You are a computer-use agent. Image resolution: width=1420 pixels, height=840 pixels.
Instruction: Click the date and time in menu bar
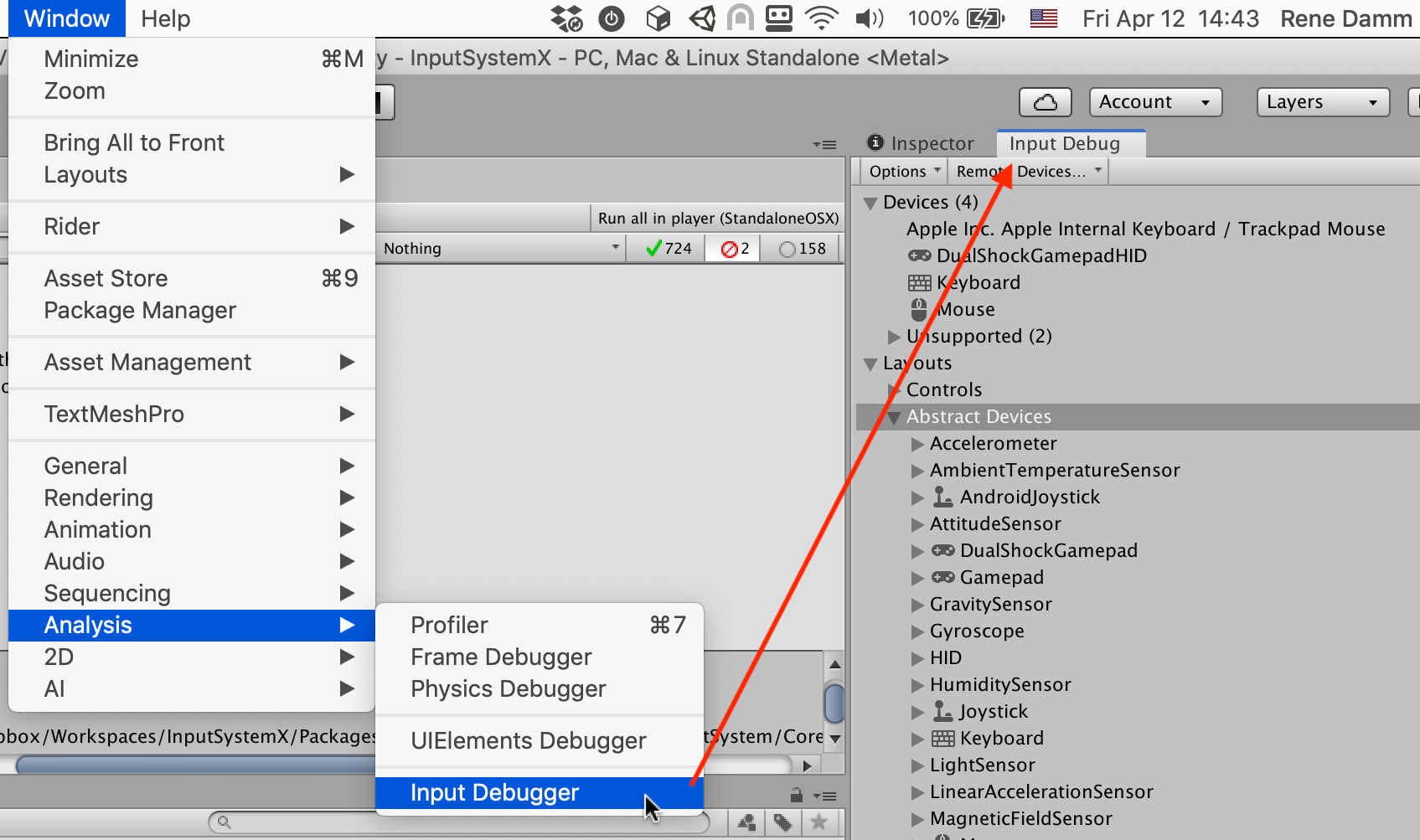[x=1170, y=18]
